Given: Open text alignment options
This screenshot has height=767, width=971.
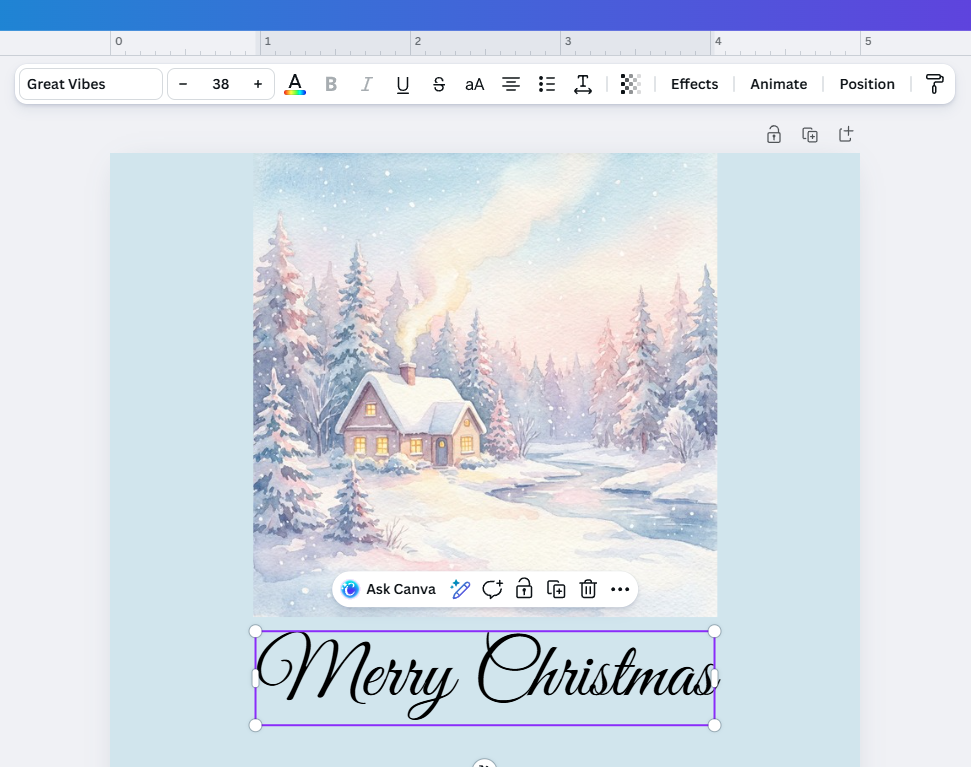Looking at the screenshot, I should pos(511,84).
